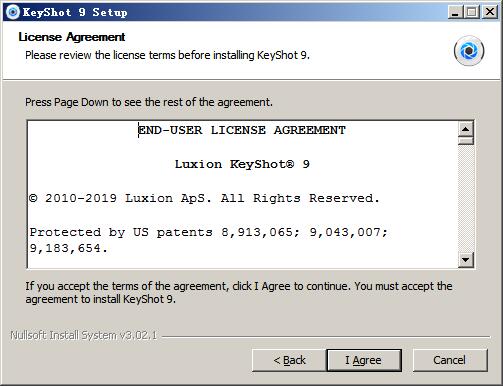503x386 pixels.
Task: Click the Press Page Down instruction text
Action: click(x=149, y=102)
